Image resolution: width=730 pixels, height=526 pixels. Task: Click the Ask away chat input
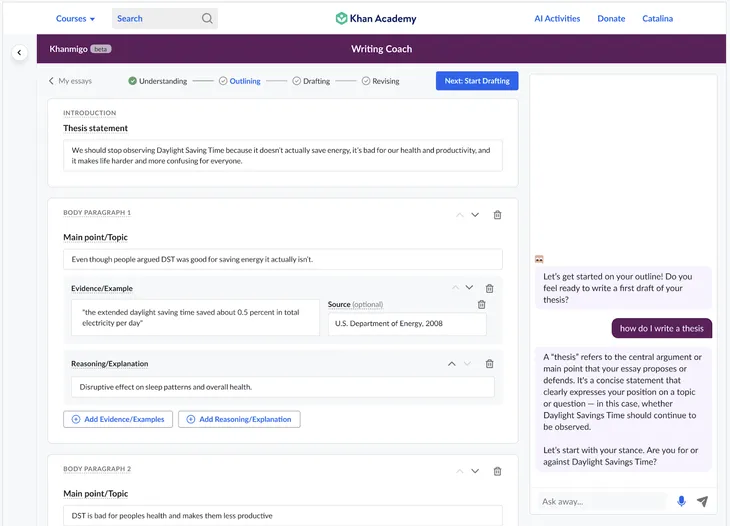(x=603, y=501)
